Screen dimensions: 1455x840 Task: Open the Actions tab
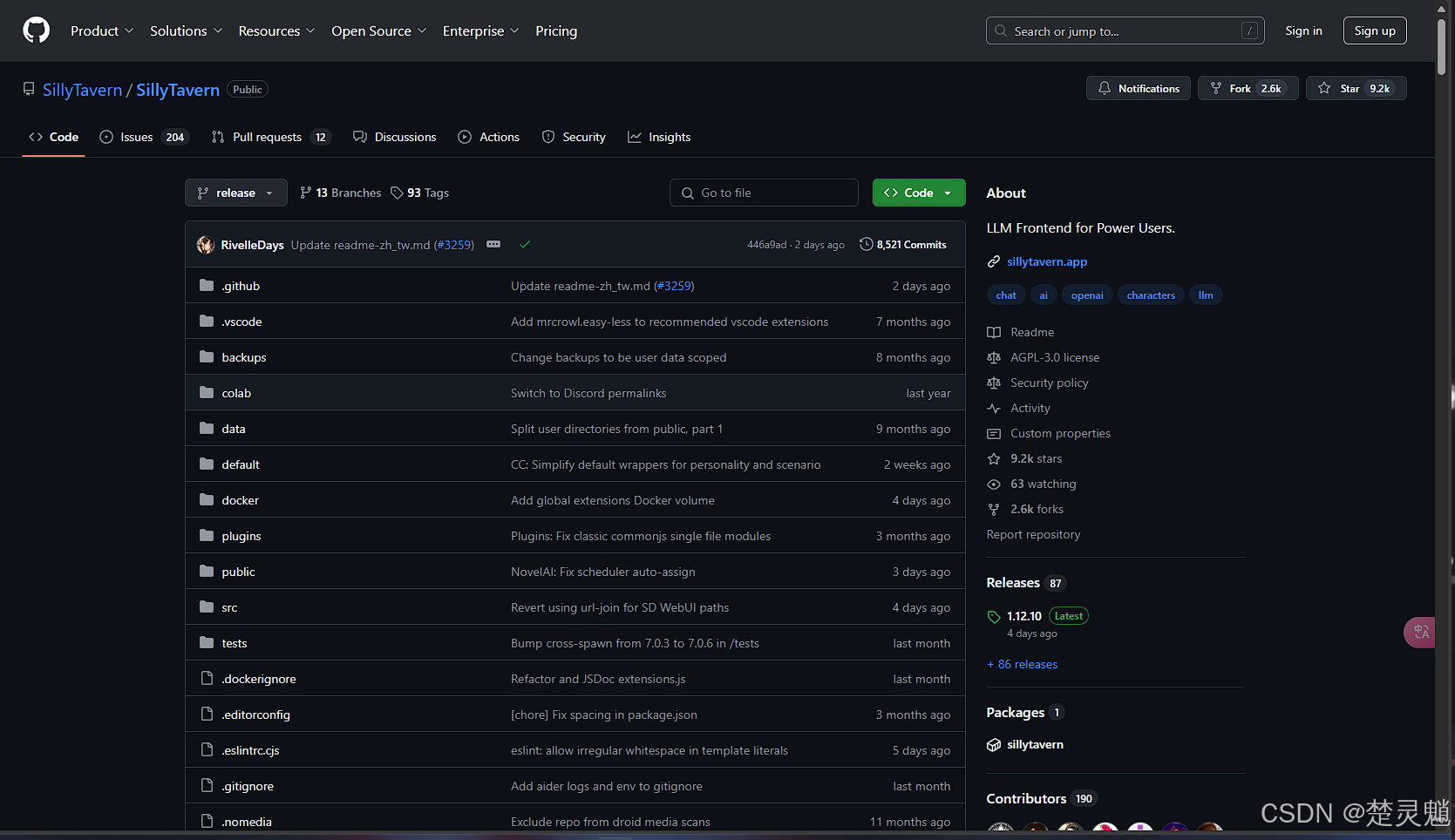click(489, 137)
